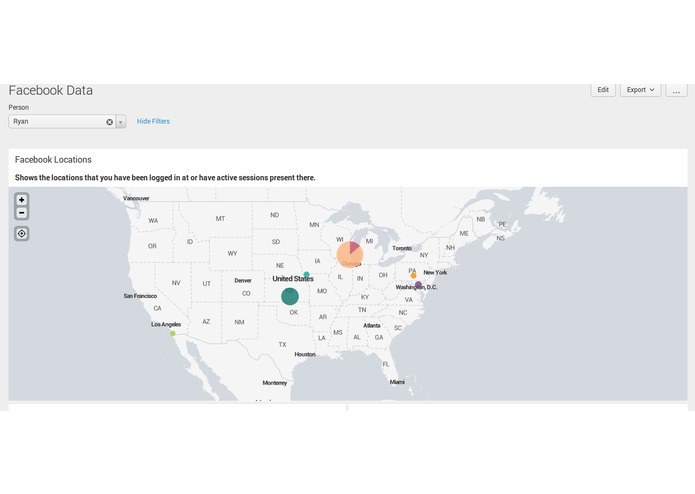Open the more options ellipsis button
Screen dimensions: 695x494
(x=676, y=90)
